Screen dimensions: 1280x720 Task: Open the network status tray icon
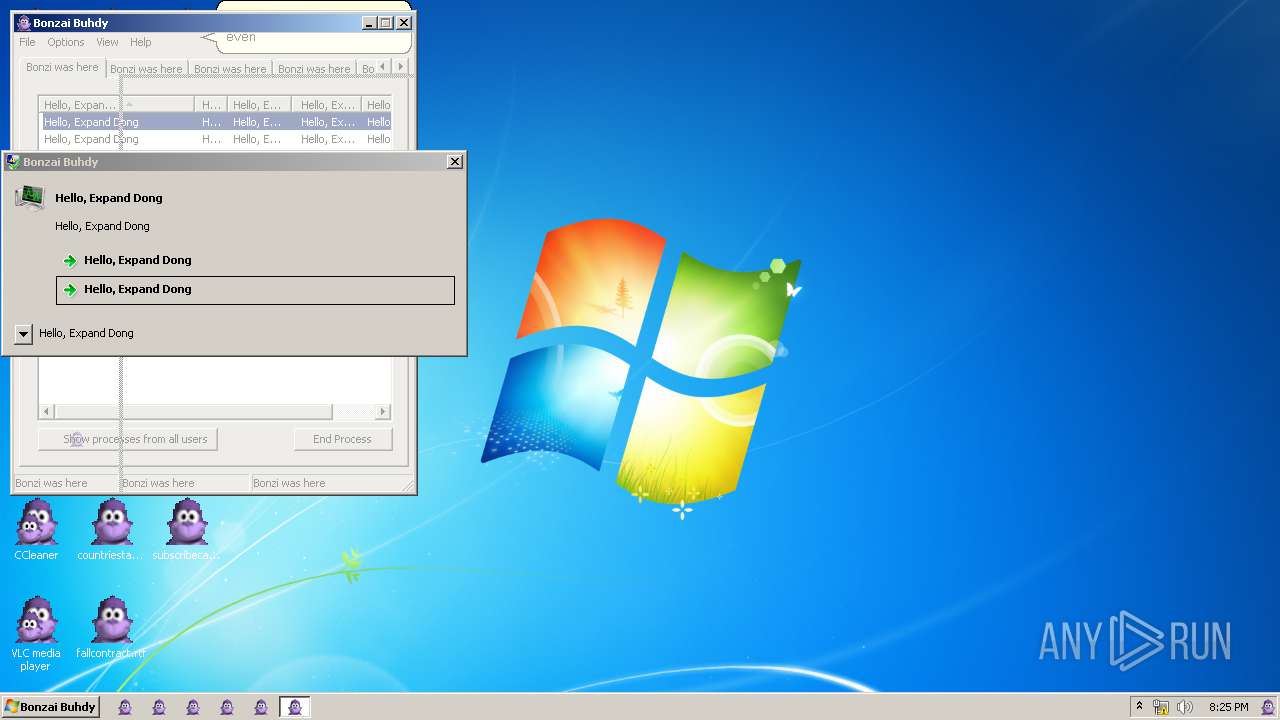pyautogui.click(x=1161, y=707)
